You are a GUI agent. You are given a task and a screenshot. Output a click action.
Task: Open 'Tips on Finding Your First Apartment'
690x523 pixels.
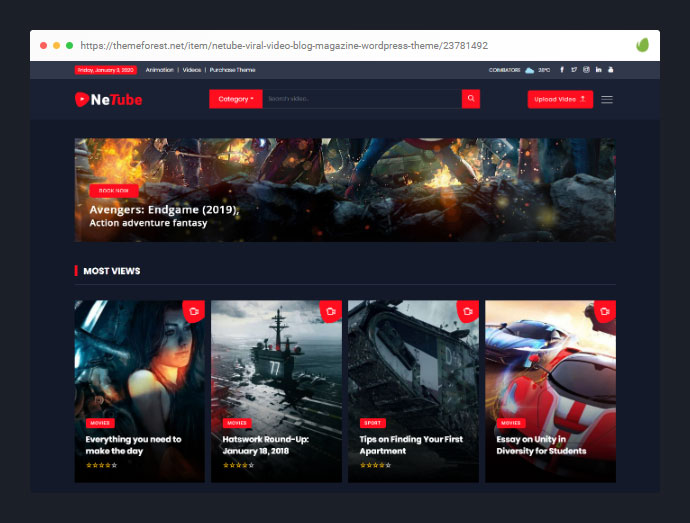coord(411,445)
